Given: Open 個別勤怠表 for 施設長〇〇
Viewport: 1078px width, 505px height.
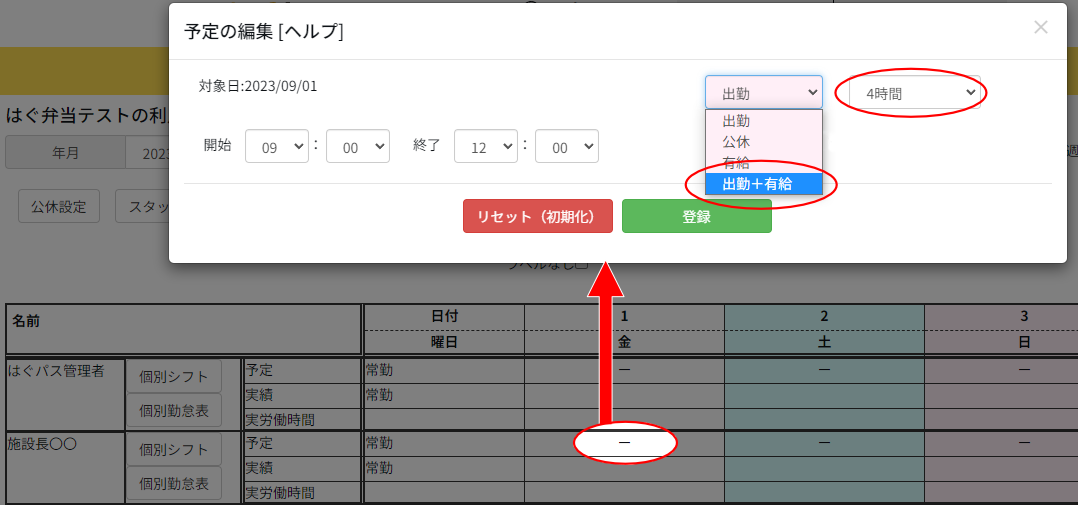Looking at the screenshot, I should click(174, 483).
